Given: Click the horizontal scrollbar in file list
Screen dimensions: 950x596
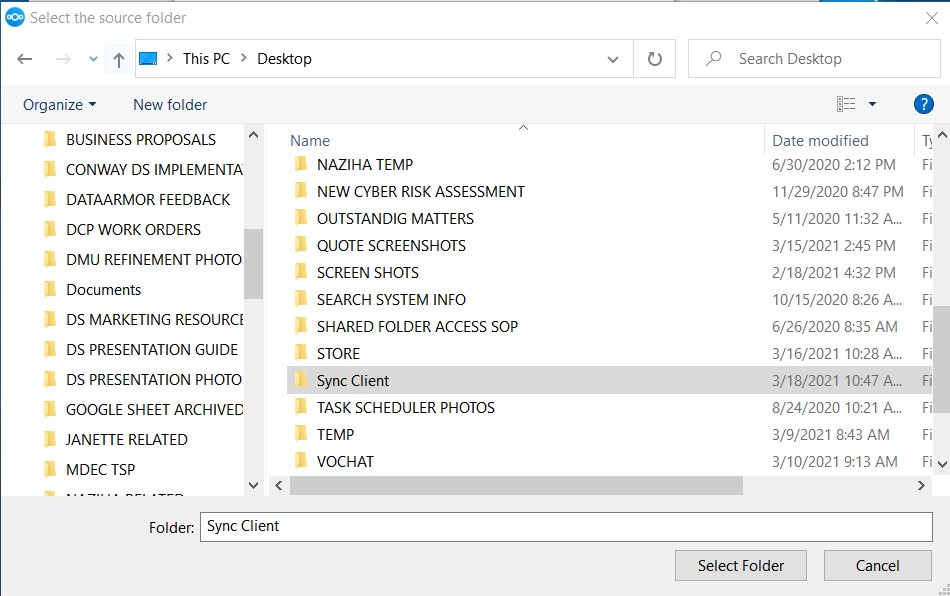Looking at the screenshot, I should (x=516, y=485).
